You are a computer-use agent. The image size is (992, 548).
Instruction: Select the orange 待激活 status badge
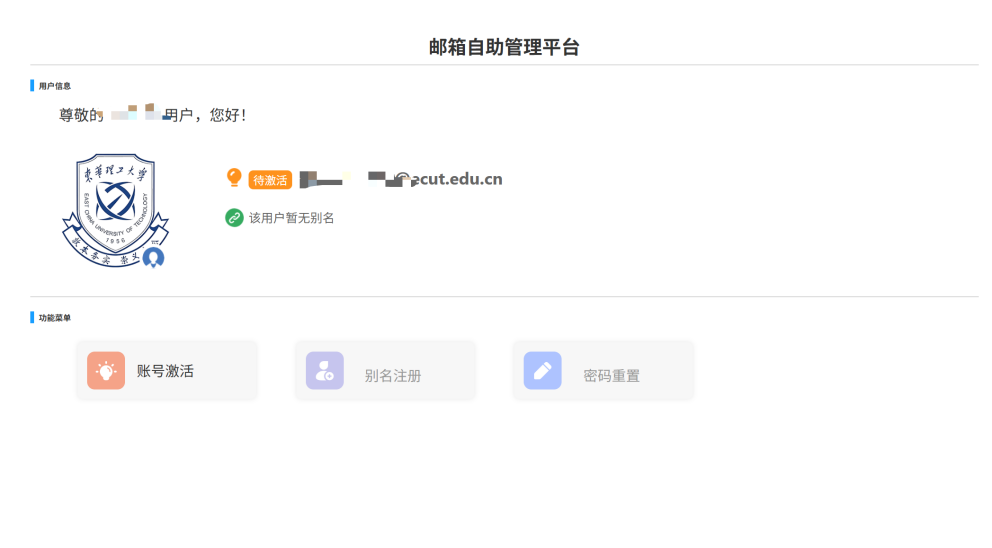click(270, 180)
